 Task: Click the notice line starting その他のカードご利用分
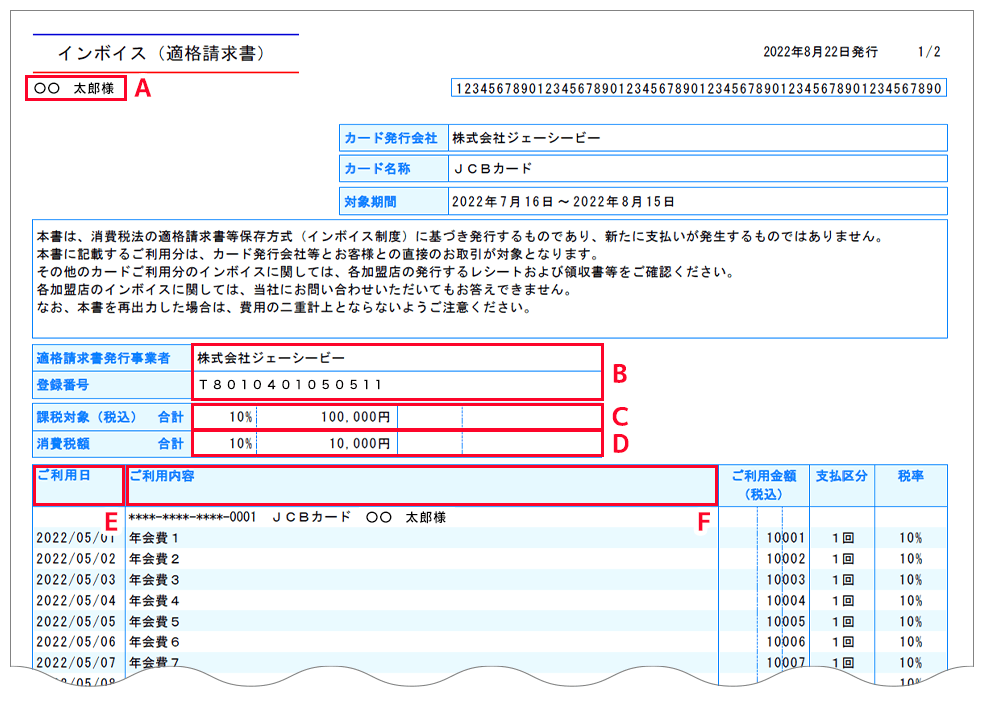click(x=385, y=272)
